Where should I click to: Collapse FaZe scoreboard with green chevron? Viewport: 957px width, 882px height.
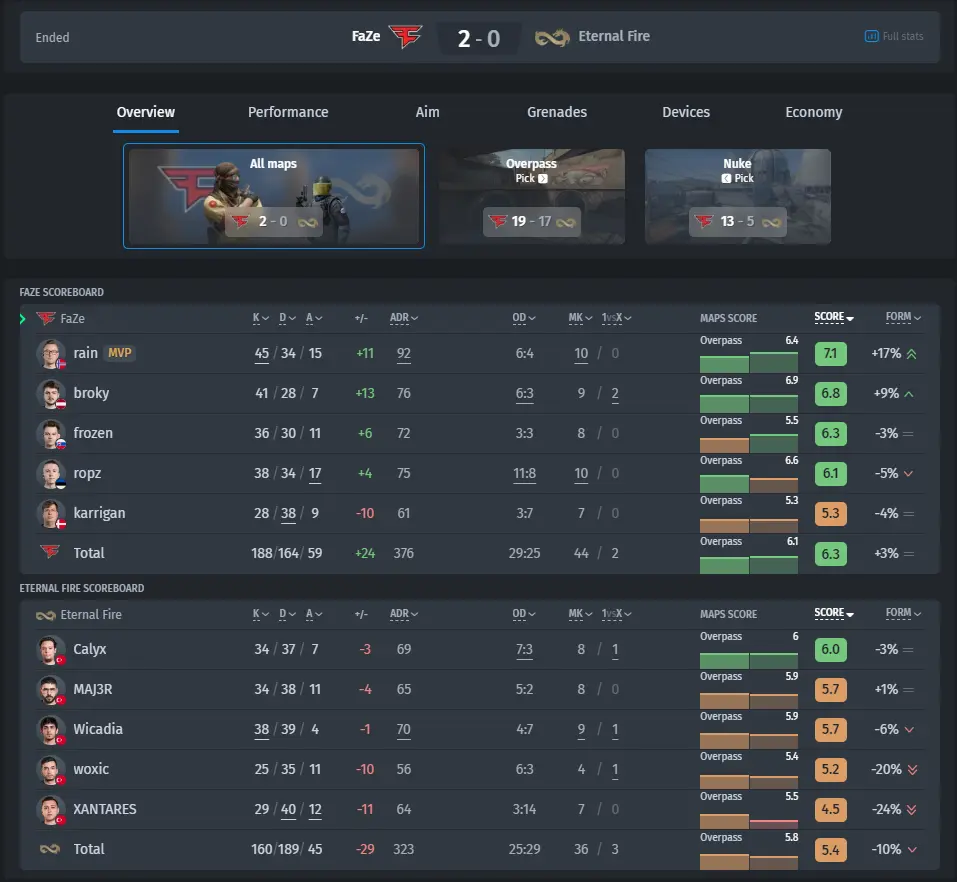click(23, 319)
